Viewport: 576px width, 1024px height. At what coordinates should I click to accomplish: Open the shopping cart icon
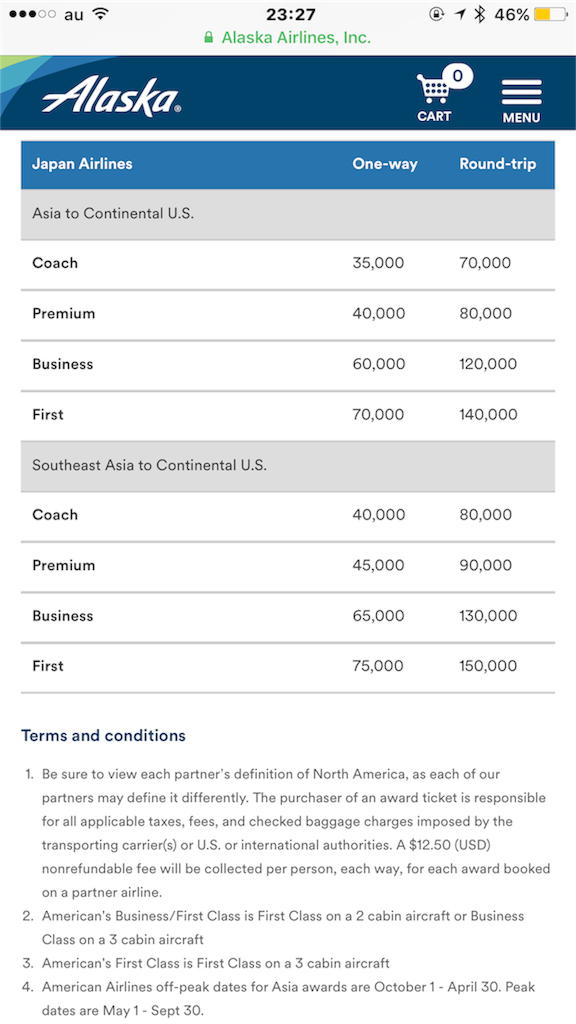coord(434,97)
